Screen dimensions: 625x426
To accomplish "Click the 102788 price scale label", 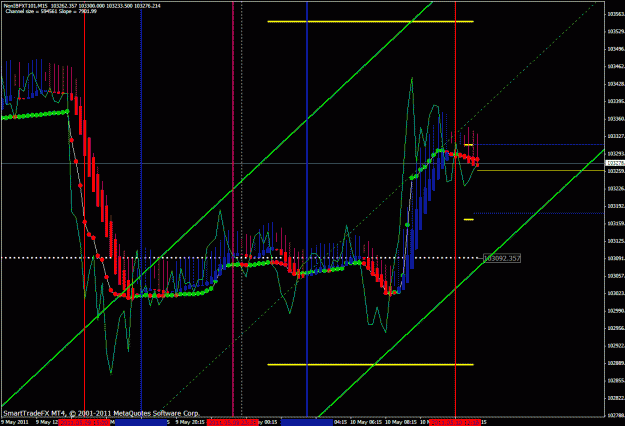I will click(x=615, y=415).
